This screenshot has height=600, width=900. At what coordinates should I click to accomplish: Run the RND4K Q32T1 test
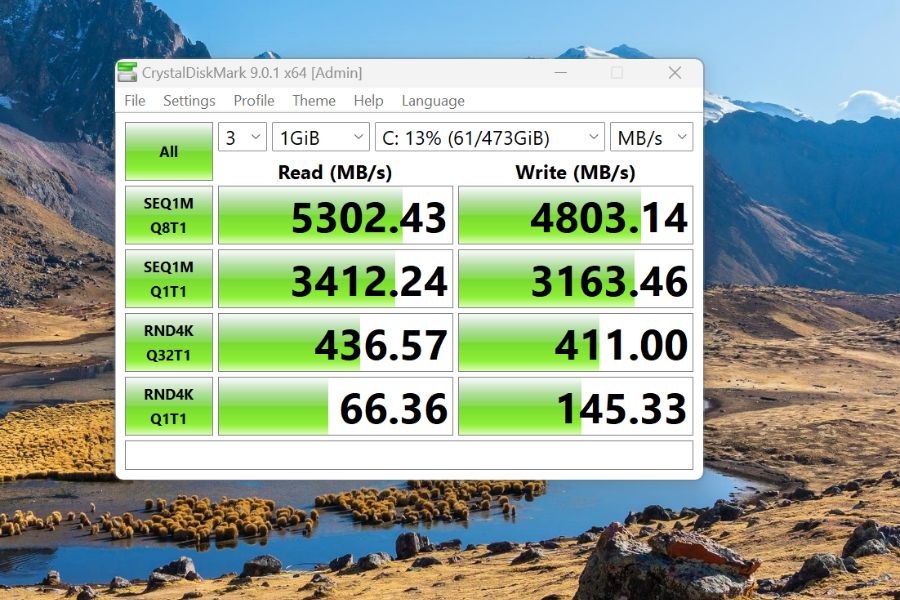point(168,342)
